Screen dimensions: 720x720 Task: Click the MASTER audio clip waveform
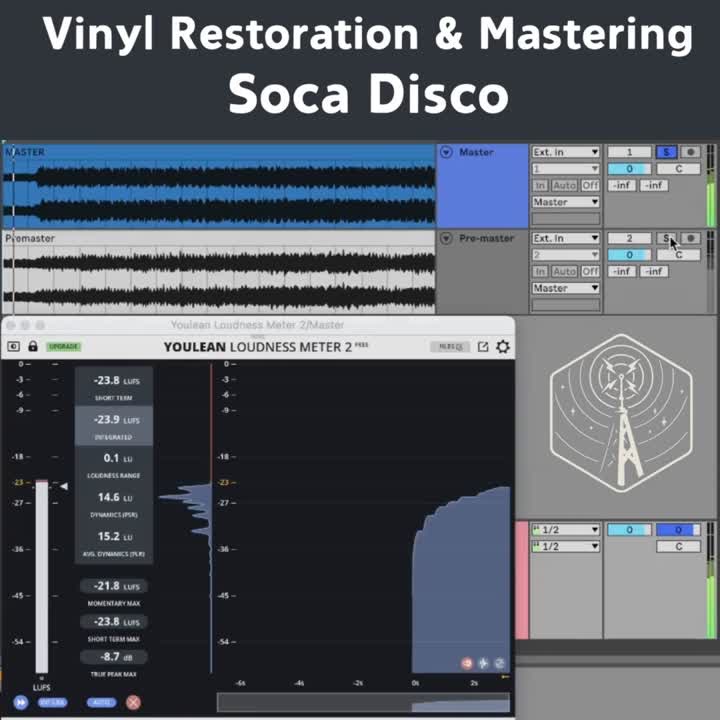point(219,193)
